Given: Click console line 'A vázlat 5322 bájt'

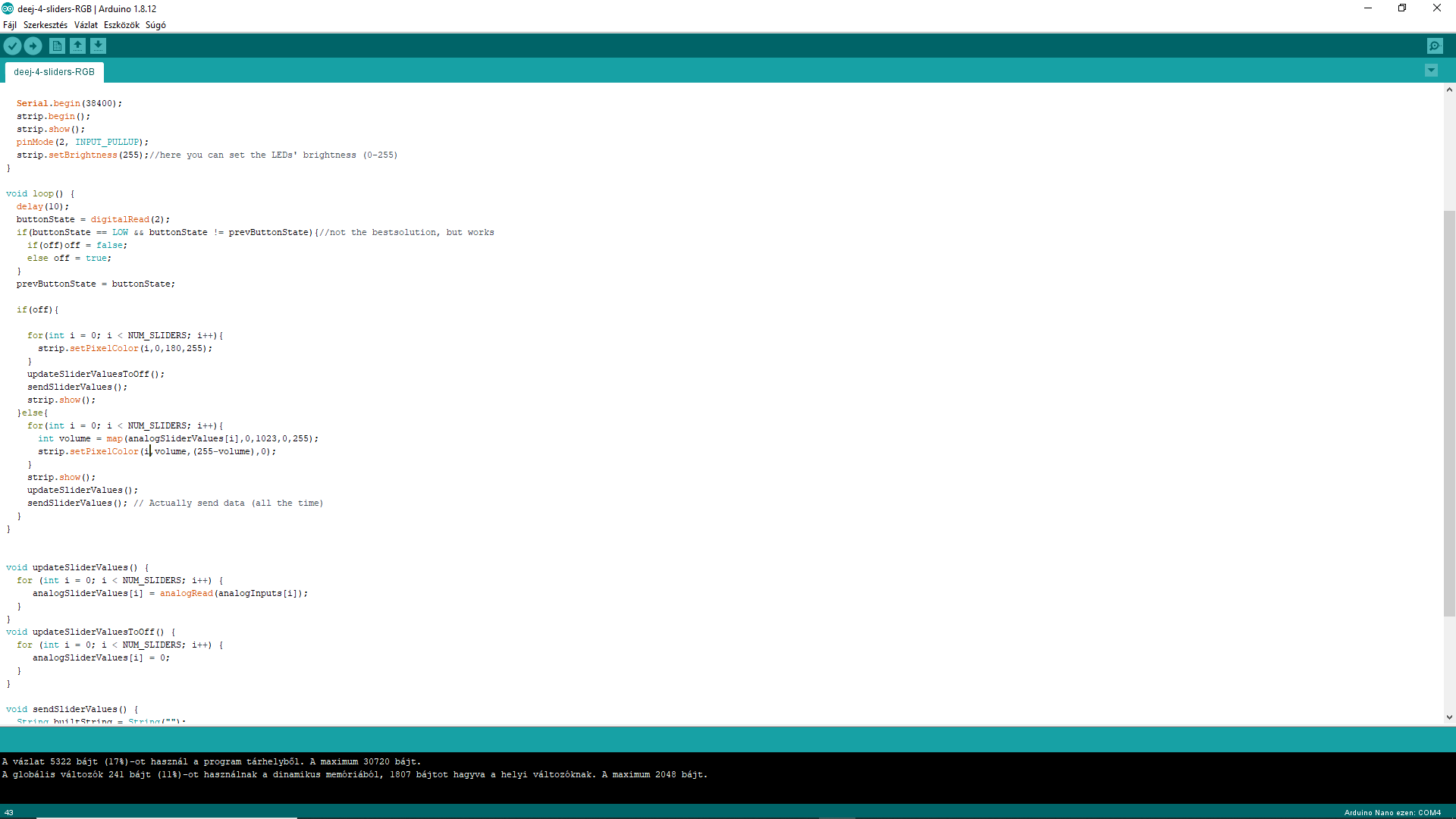Looking at the screenshot, I should point(212,761).
